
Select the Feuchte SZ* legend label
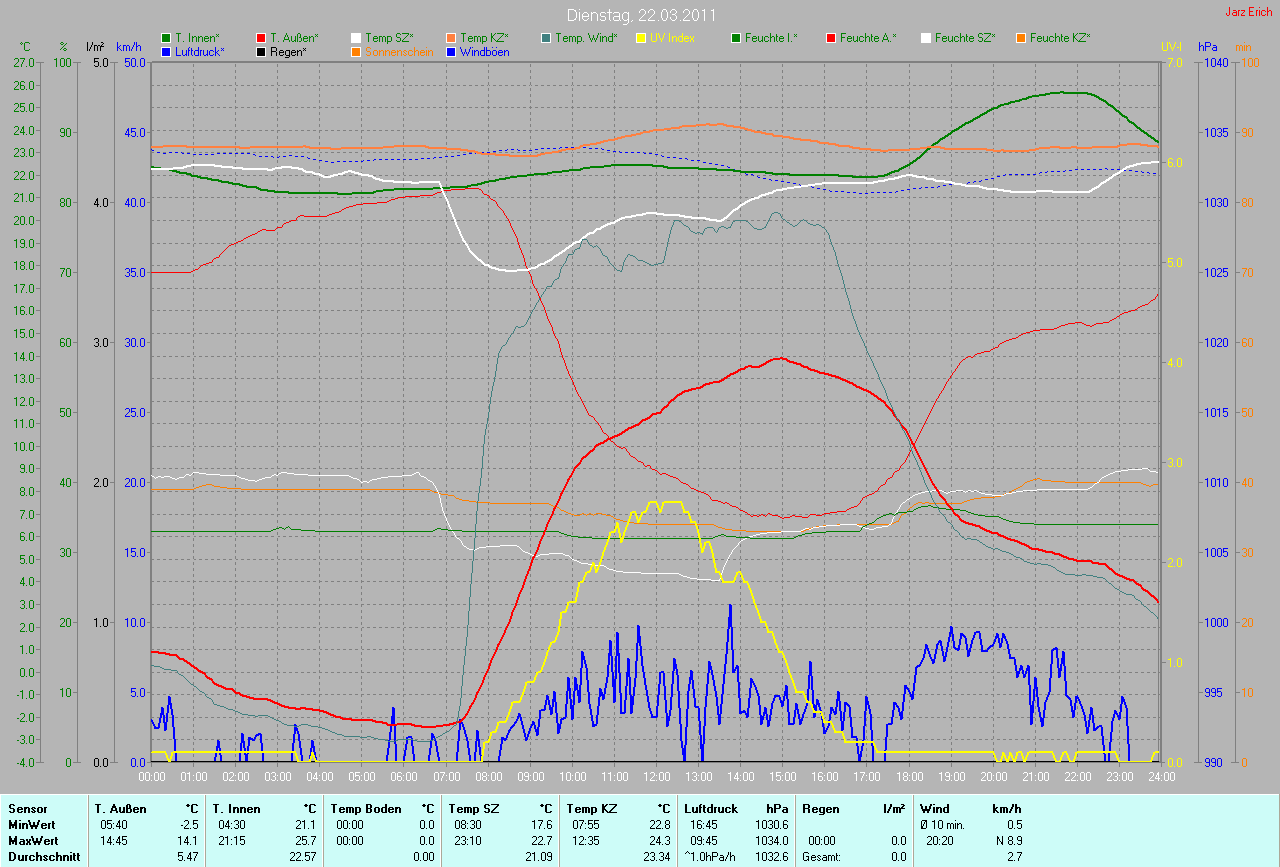[964, 38]
